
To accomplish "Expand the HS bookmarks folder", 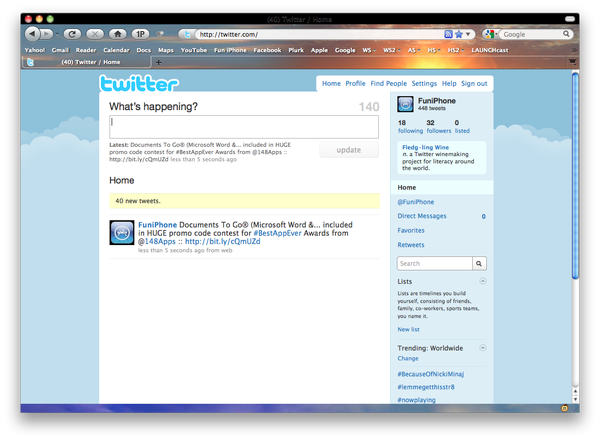I will (434, 50).
